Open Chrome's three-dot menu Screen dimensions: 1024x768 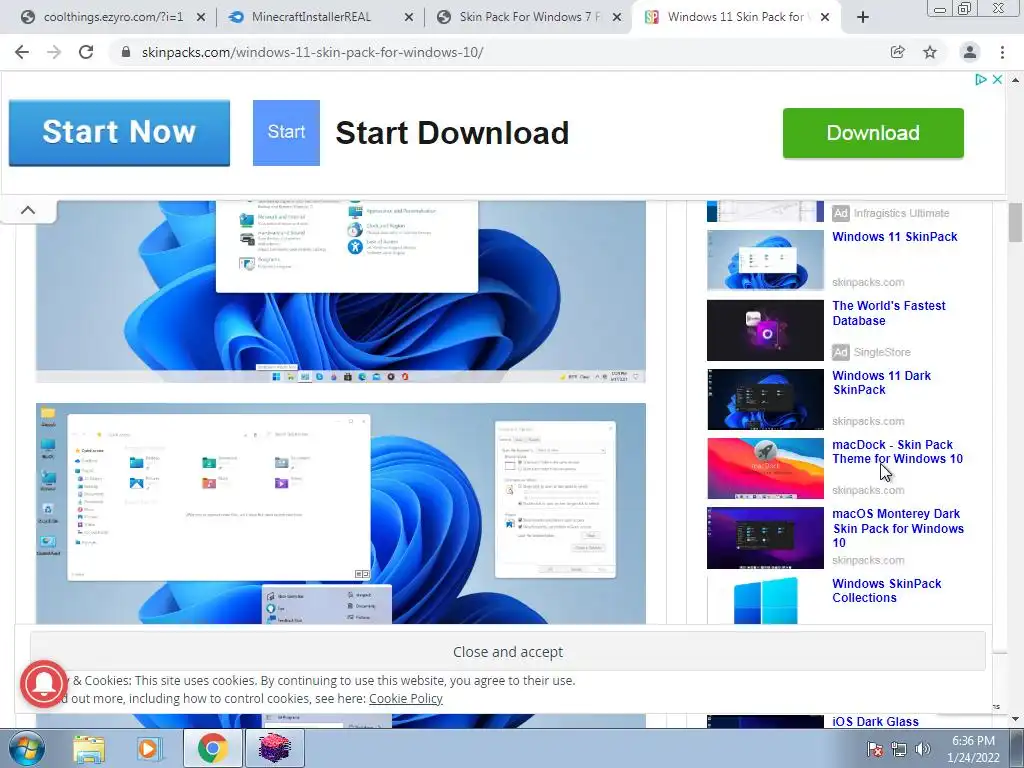click(1002, 52)
